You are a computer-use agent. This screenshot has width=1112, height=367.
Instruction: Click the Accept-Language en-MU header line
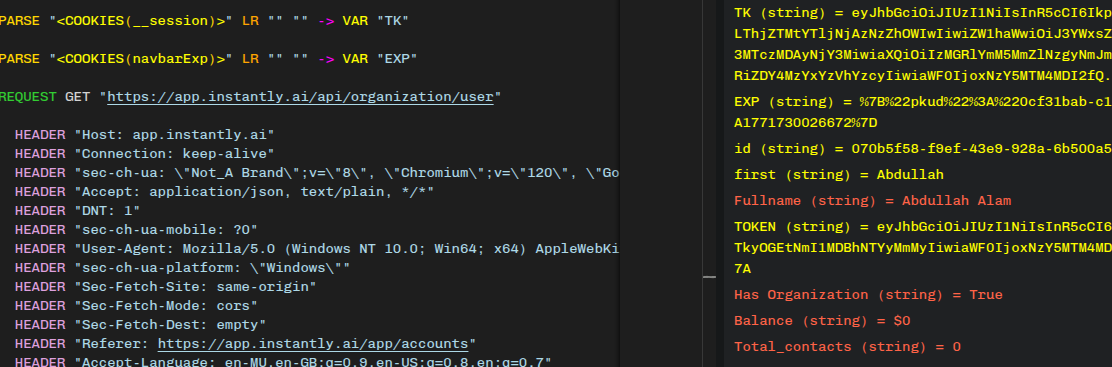click(x=283, y=361)
